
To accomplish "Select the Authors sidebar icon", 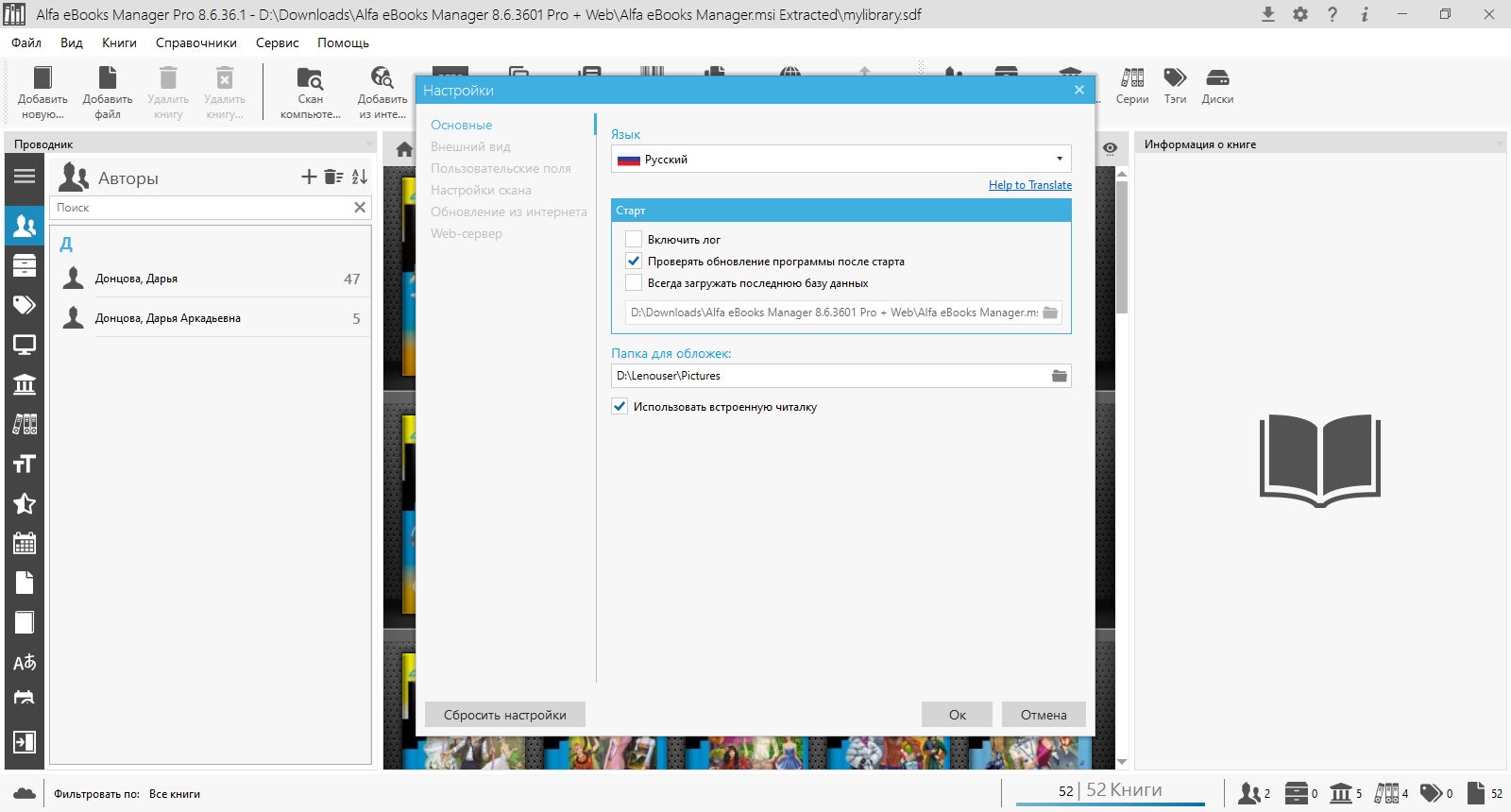I will pyautogui.click(x=25, y=226).
